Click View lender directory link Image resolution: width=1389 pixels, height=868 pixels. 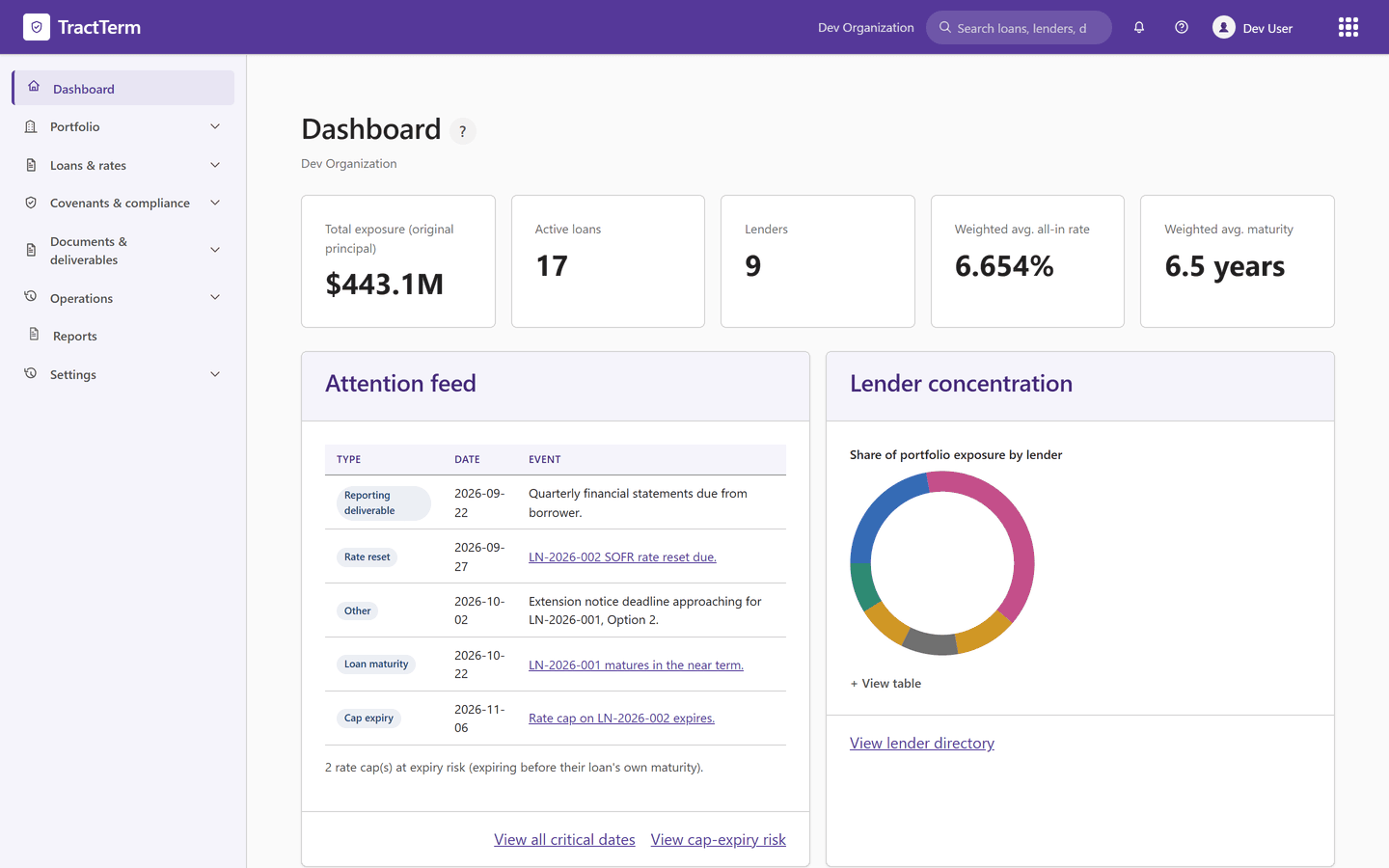coord(922,743)
